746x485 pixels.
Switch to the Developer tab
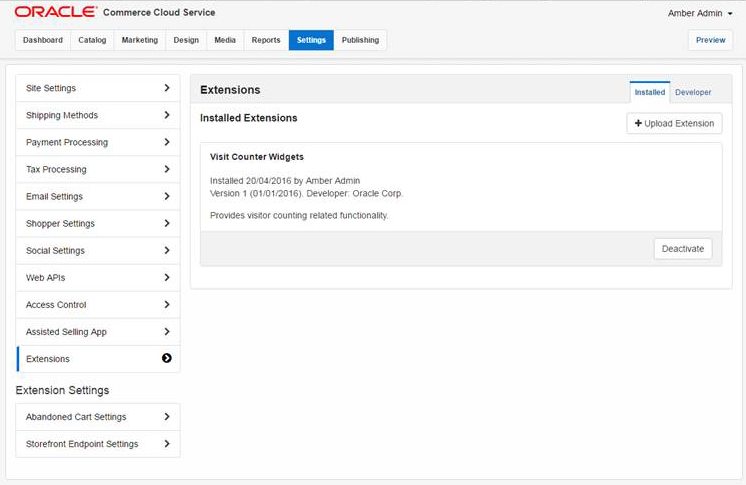[693, 92]
